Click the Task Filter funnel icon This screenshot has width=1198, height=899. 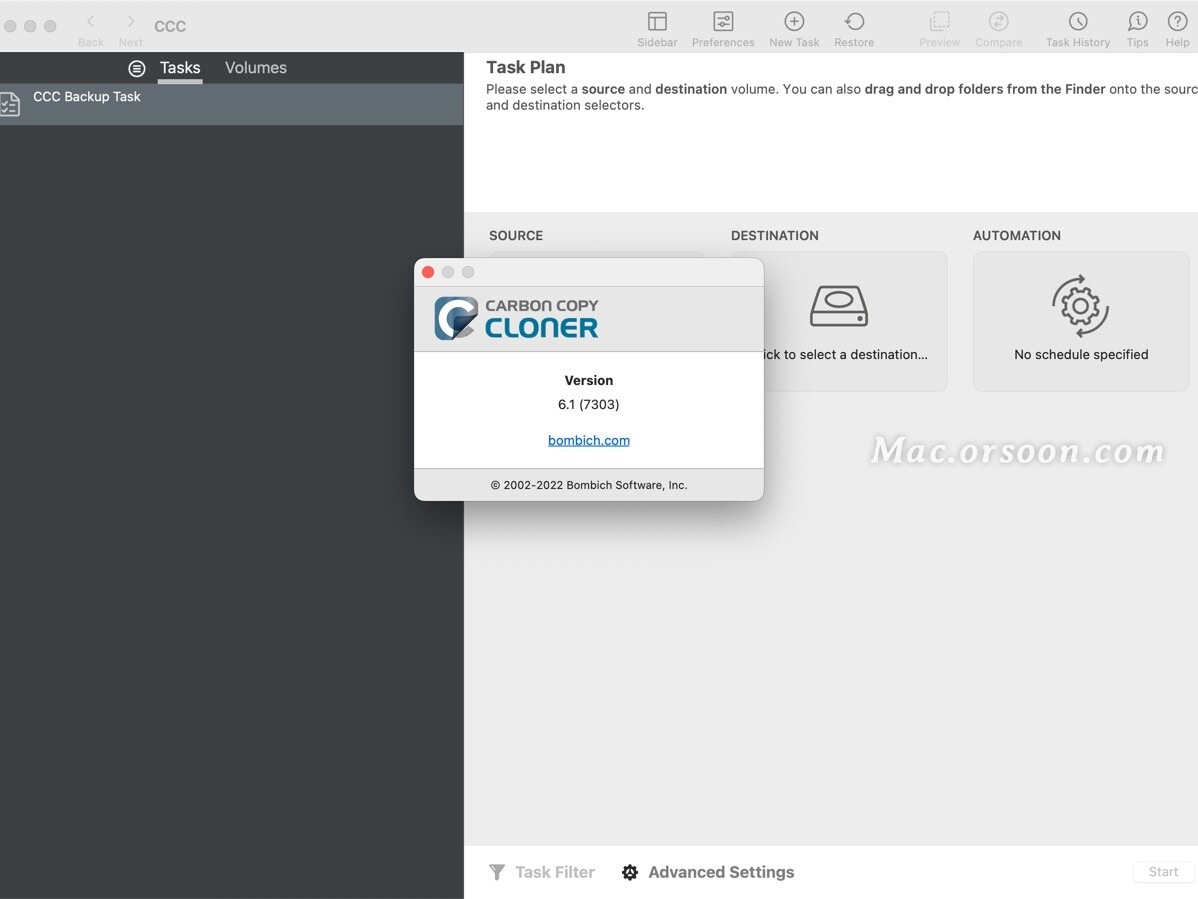point(497,872)
